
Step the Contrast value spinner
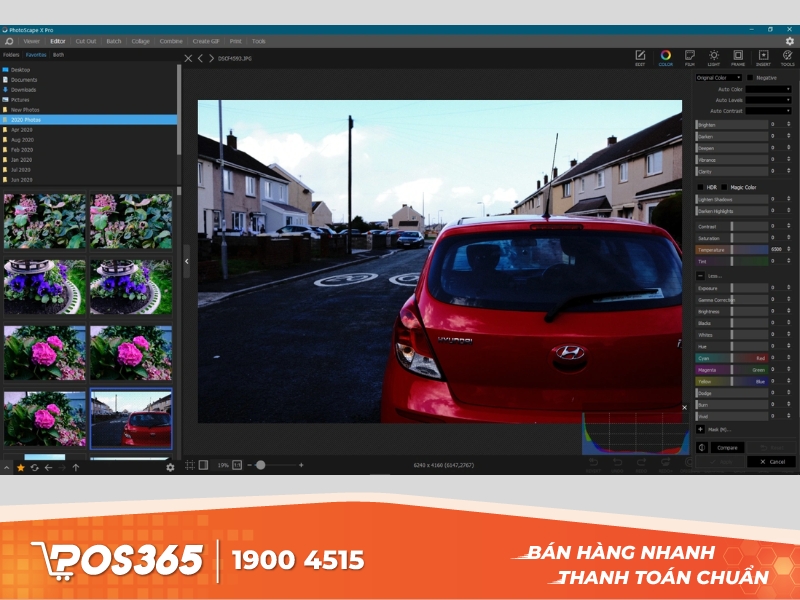(788, 226)
